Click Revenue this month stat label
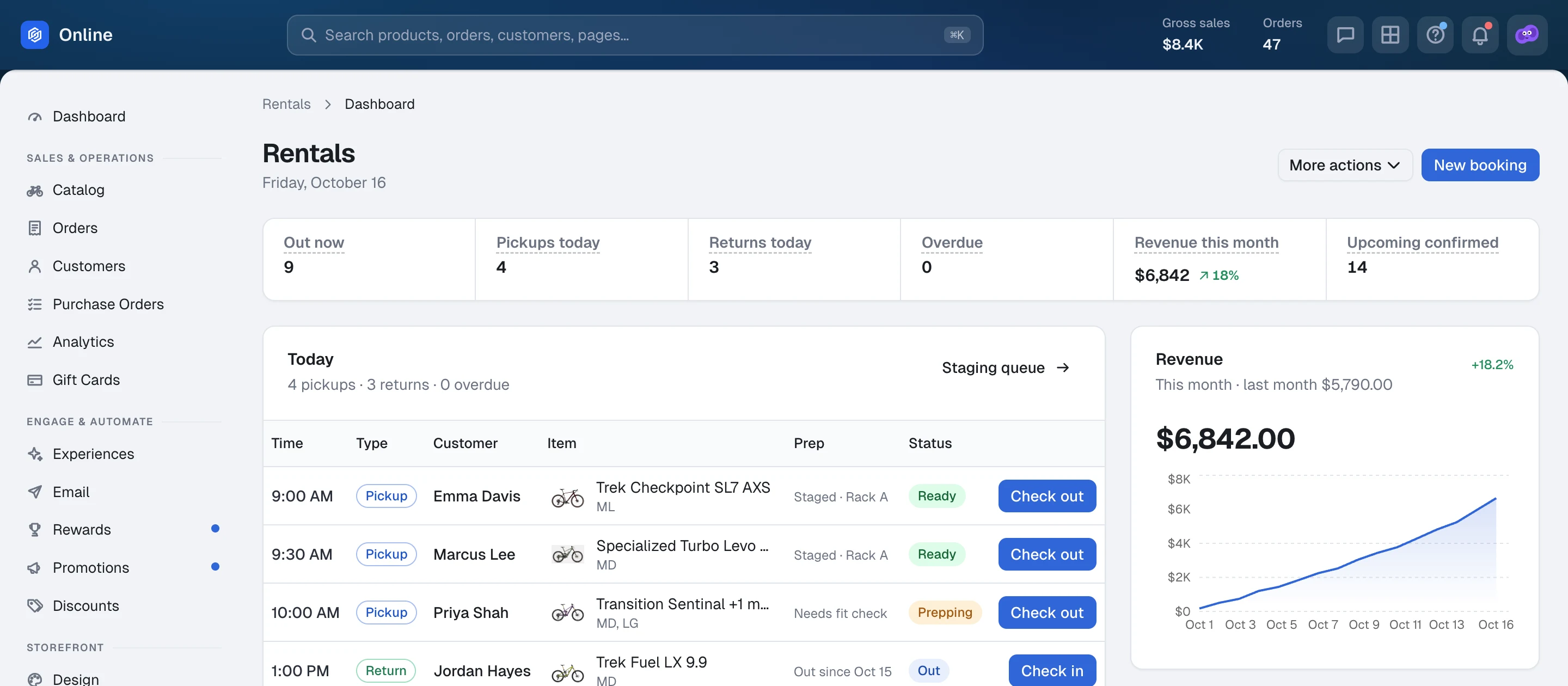The image size is (1568, 686). pyautogui.click(x=1206, y=242)
